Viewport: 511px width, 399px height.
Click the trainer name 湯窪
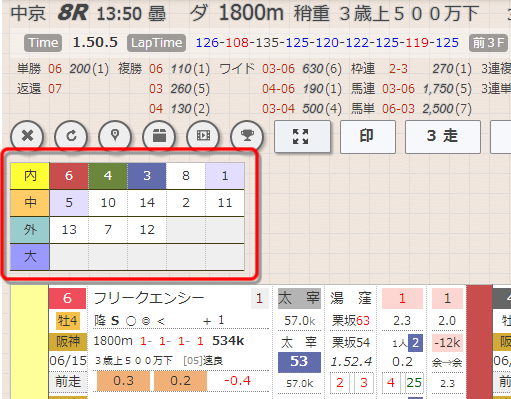351,298
